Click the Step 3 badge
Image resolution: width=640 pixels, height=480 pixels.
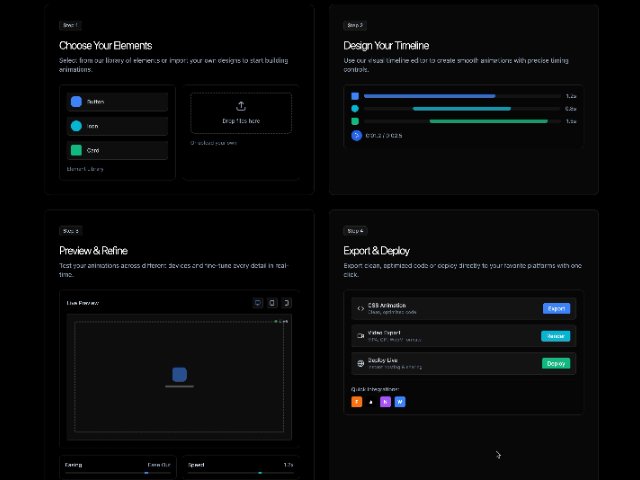click(71, 231)
